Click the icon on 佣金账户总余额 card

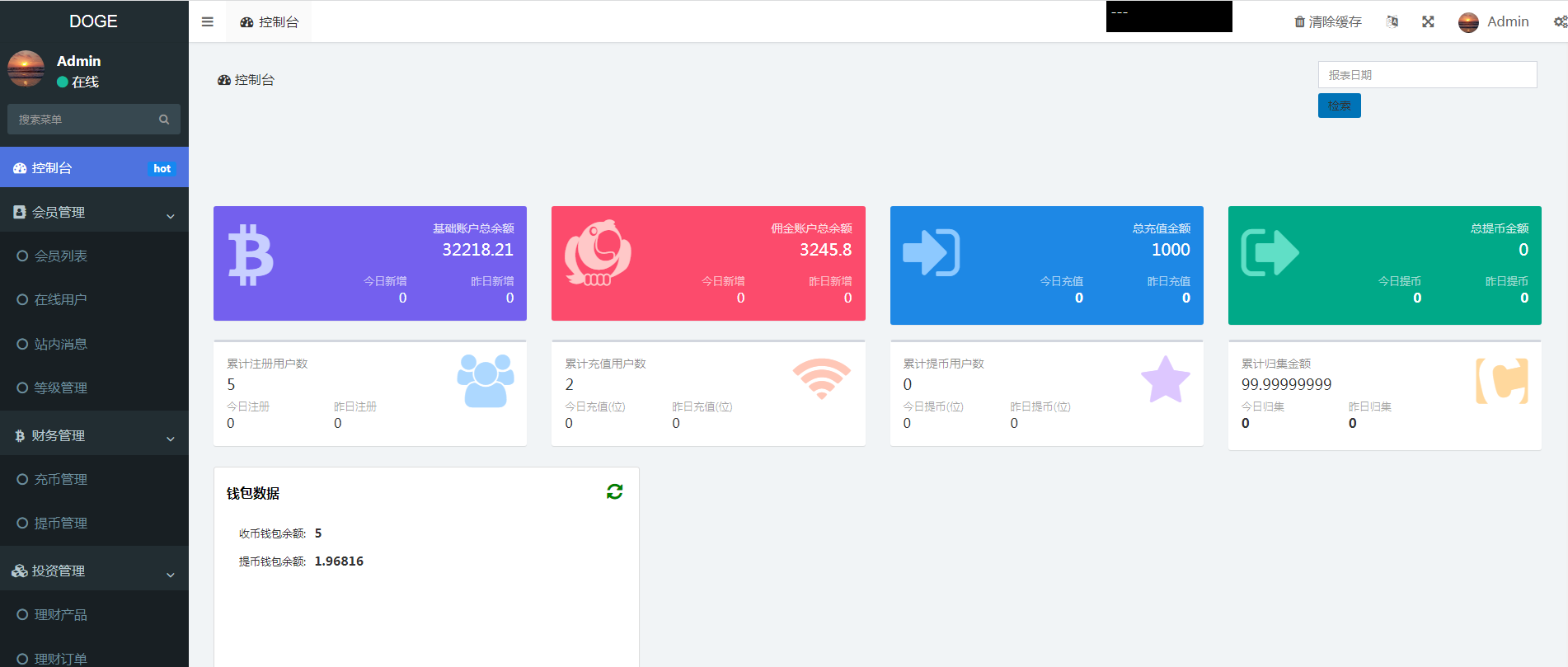598,253
